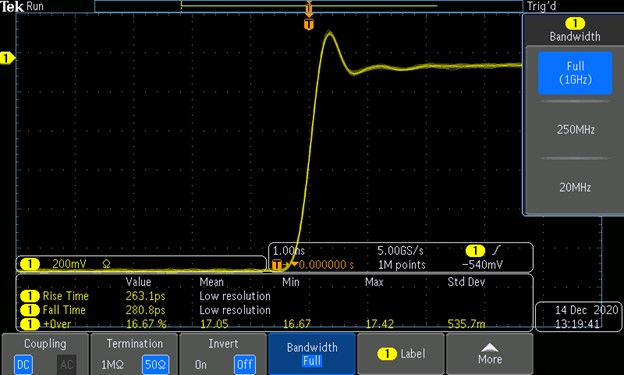Image resolution: width=624 pixels, height=375 pixels.
Task: Choose 250MHz bandwidth limit
Action: click(x=575, y=130)
